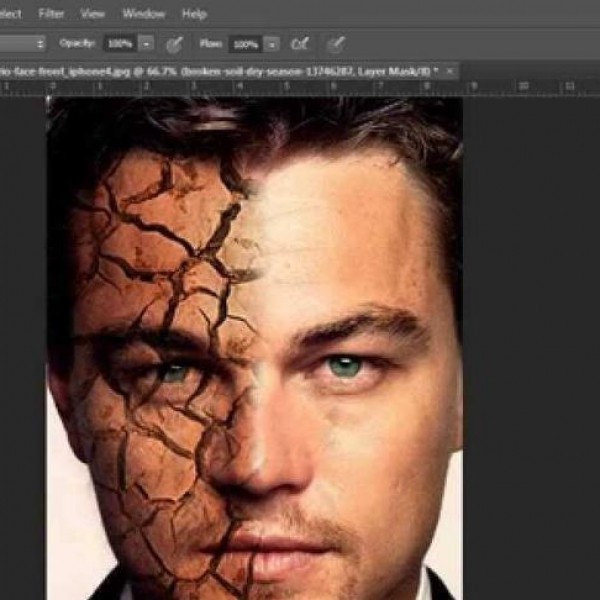Click the vertical ruler left of canvas

pyautogui.click(x=4, y=300)
